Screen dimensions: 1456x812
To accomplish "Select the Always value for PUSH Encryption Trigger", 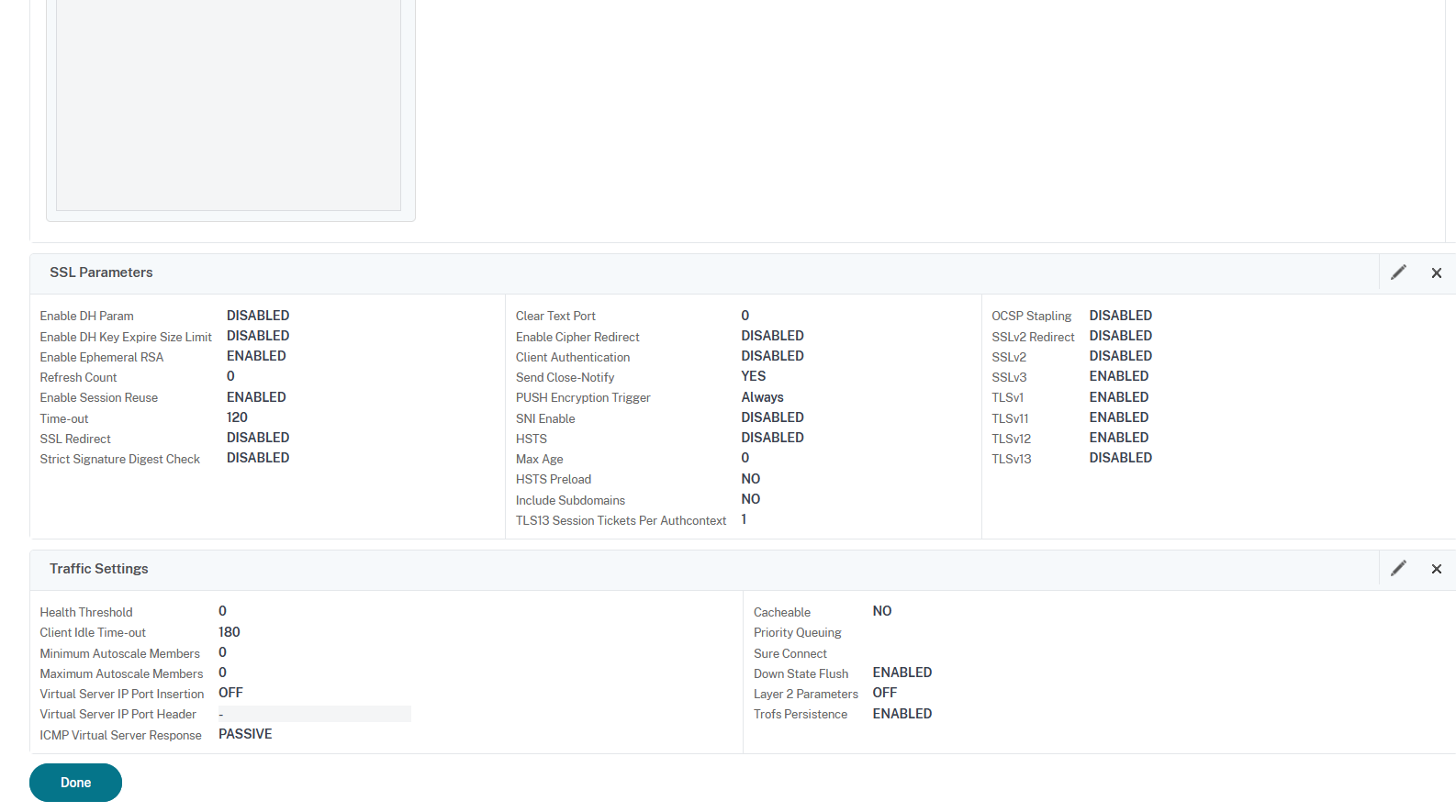I will [763, 397].
